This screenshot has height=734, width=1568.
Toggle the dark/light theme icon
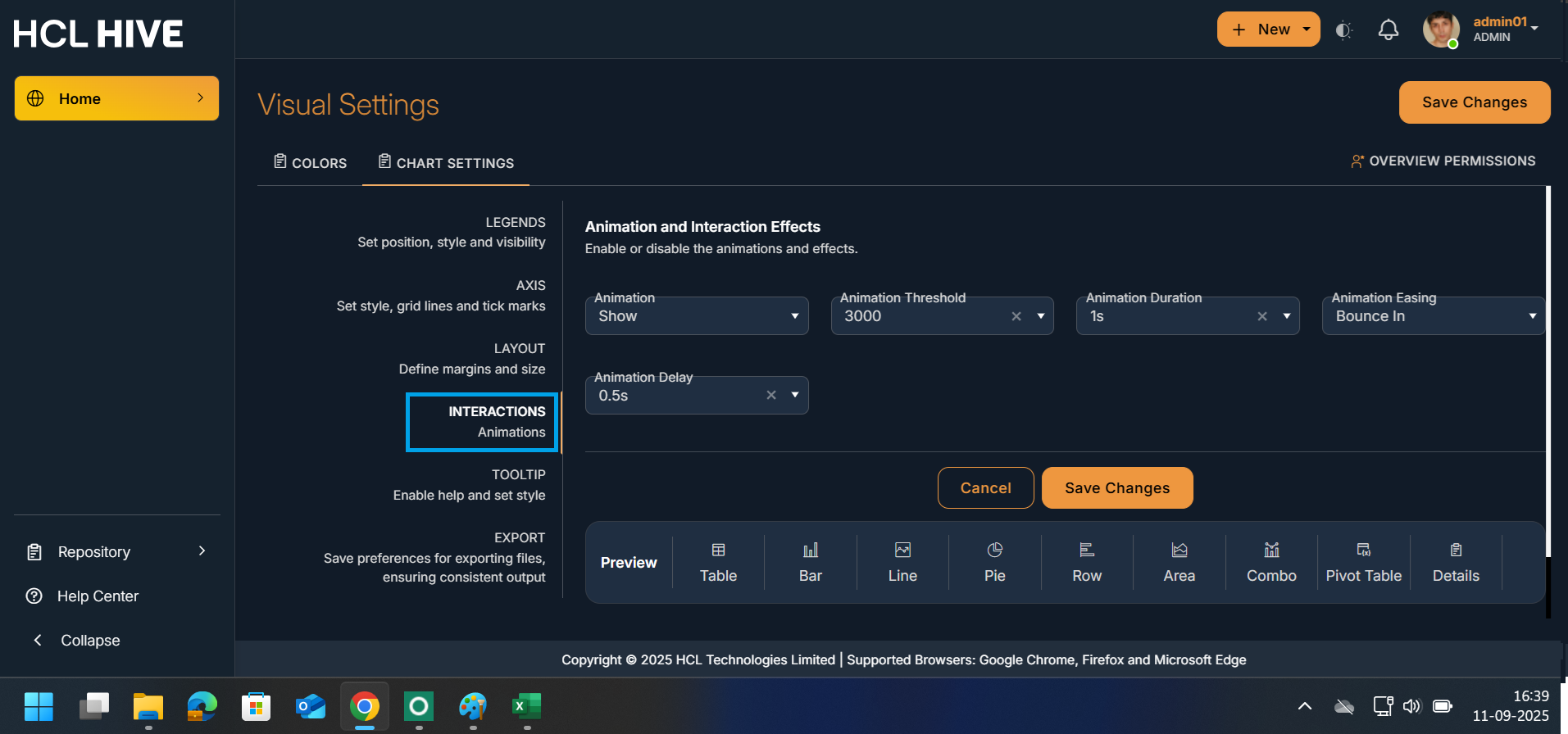click(x=1343, y=30)
